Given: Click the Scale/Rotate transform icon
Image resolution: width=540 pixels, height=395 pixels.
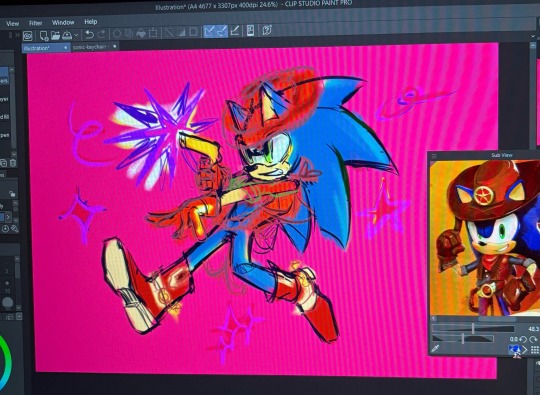Looking at the screenshot, I should click(153, 33).
